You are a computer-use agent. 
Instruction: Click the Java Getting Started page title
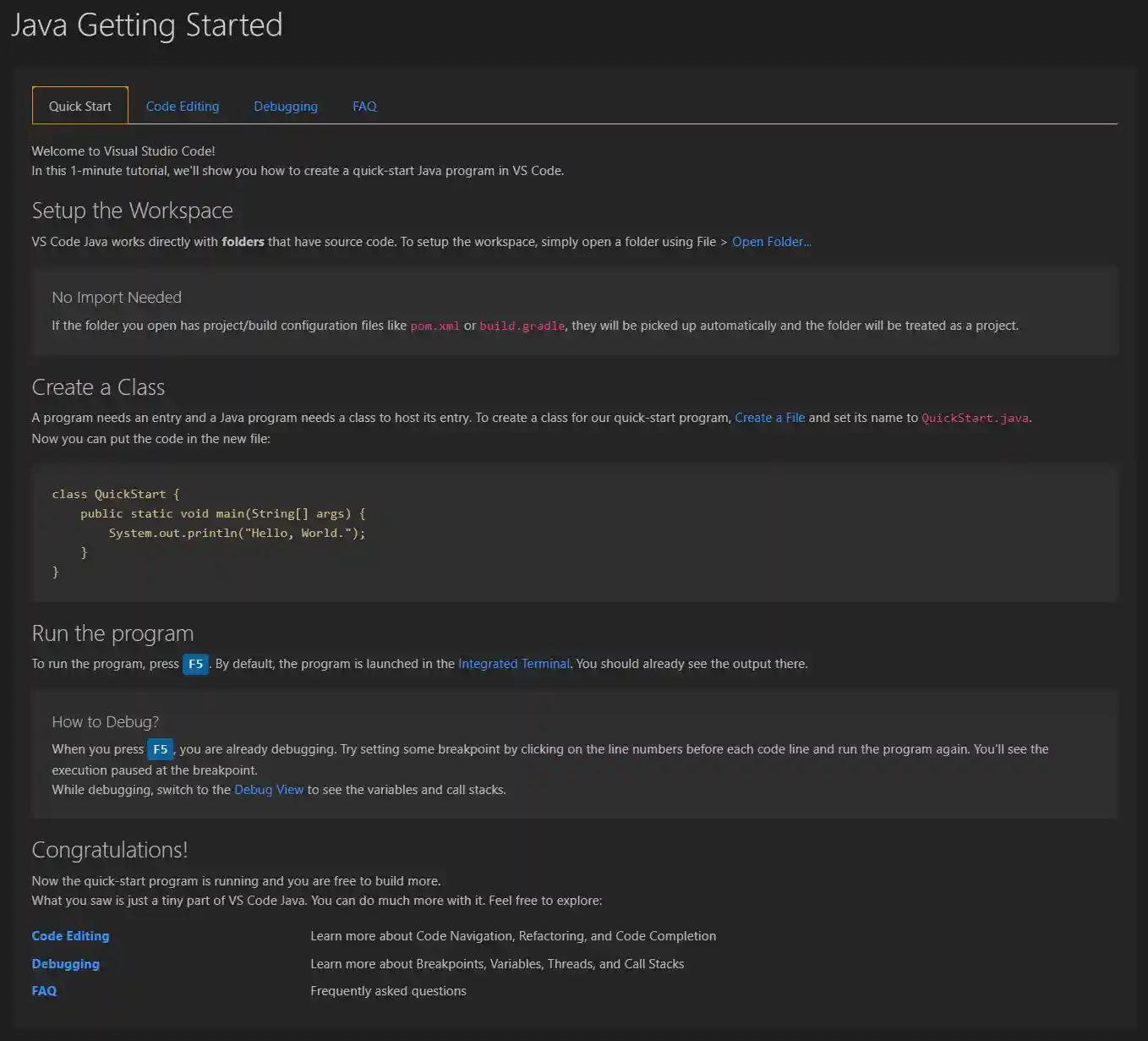coord(147,25)
